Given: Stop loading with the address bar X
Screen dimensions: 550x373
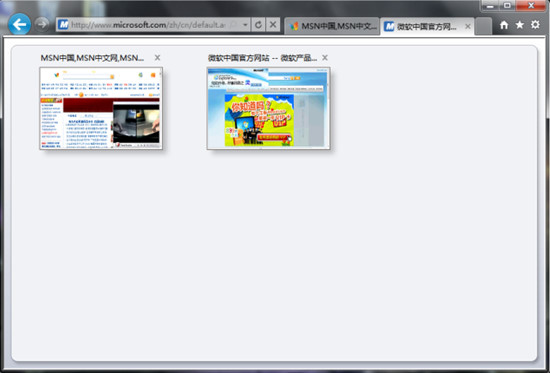Looking at the screenshot, I should (x=273, y=25).
